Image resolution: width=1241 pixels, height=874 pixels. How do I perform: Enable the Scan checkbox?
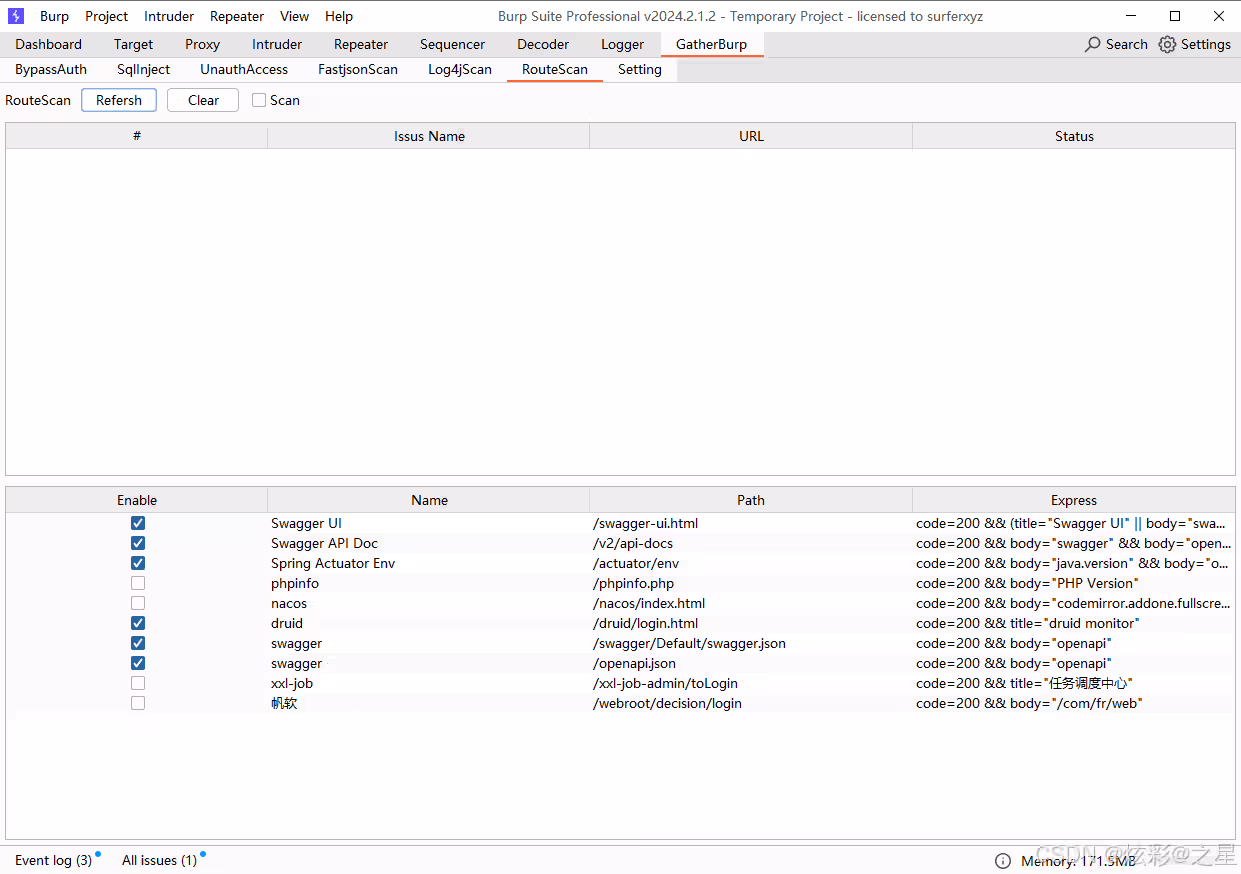coord(259,100)
